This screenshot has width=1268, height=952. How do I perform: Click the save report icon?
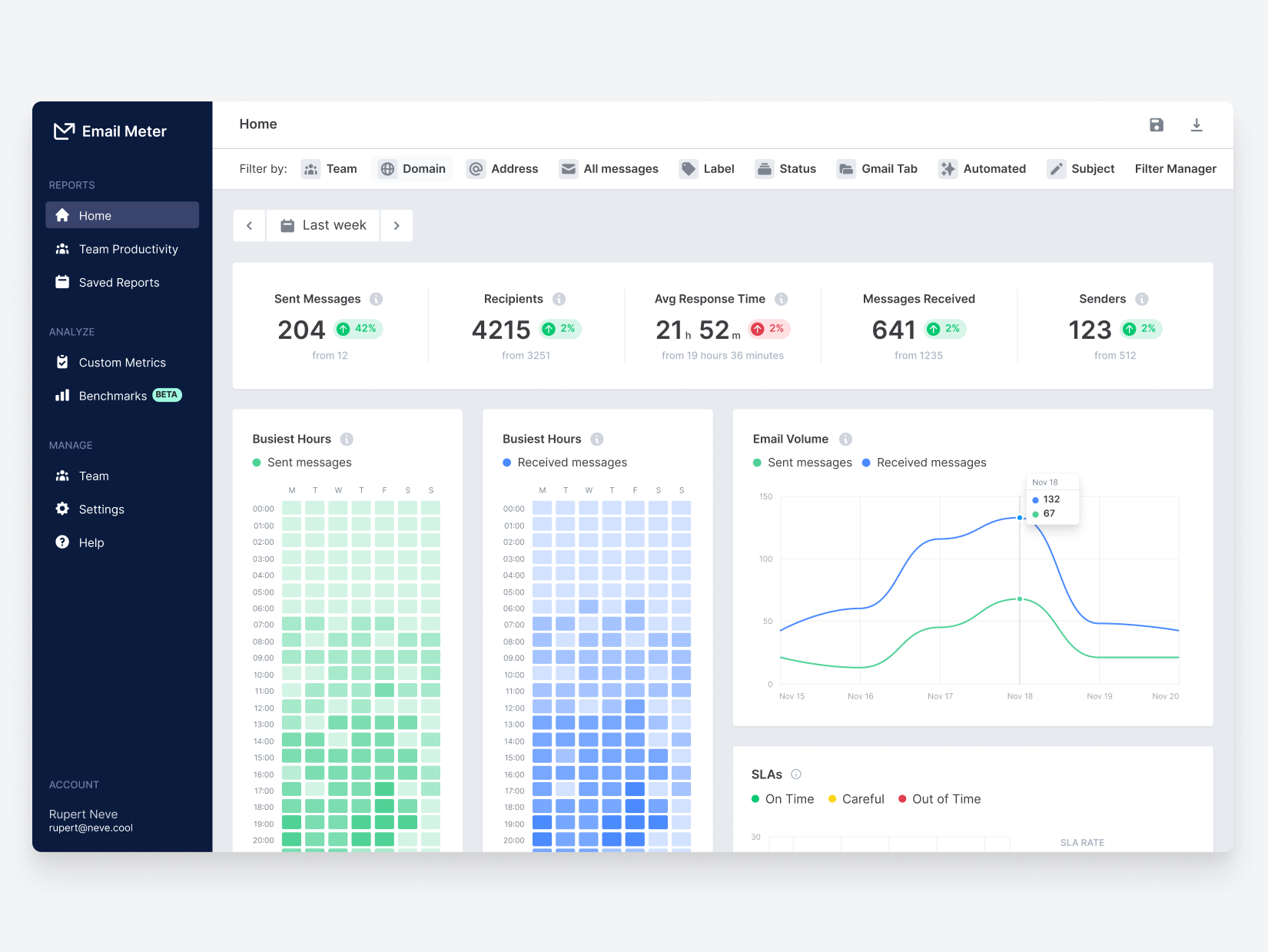[1157, 124]
